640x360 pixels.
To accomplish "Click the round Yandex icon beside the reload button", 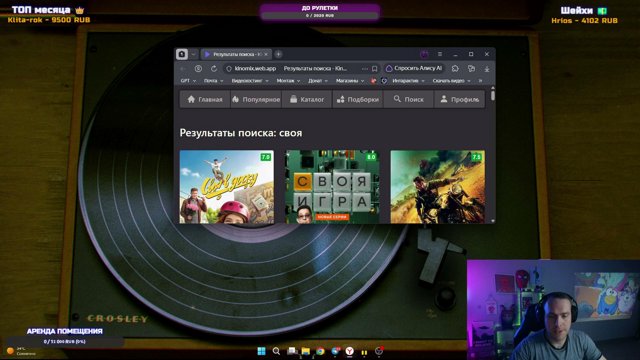I will (198, 69).
